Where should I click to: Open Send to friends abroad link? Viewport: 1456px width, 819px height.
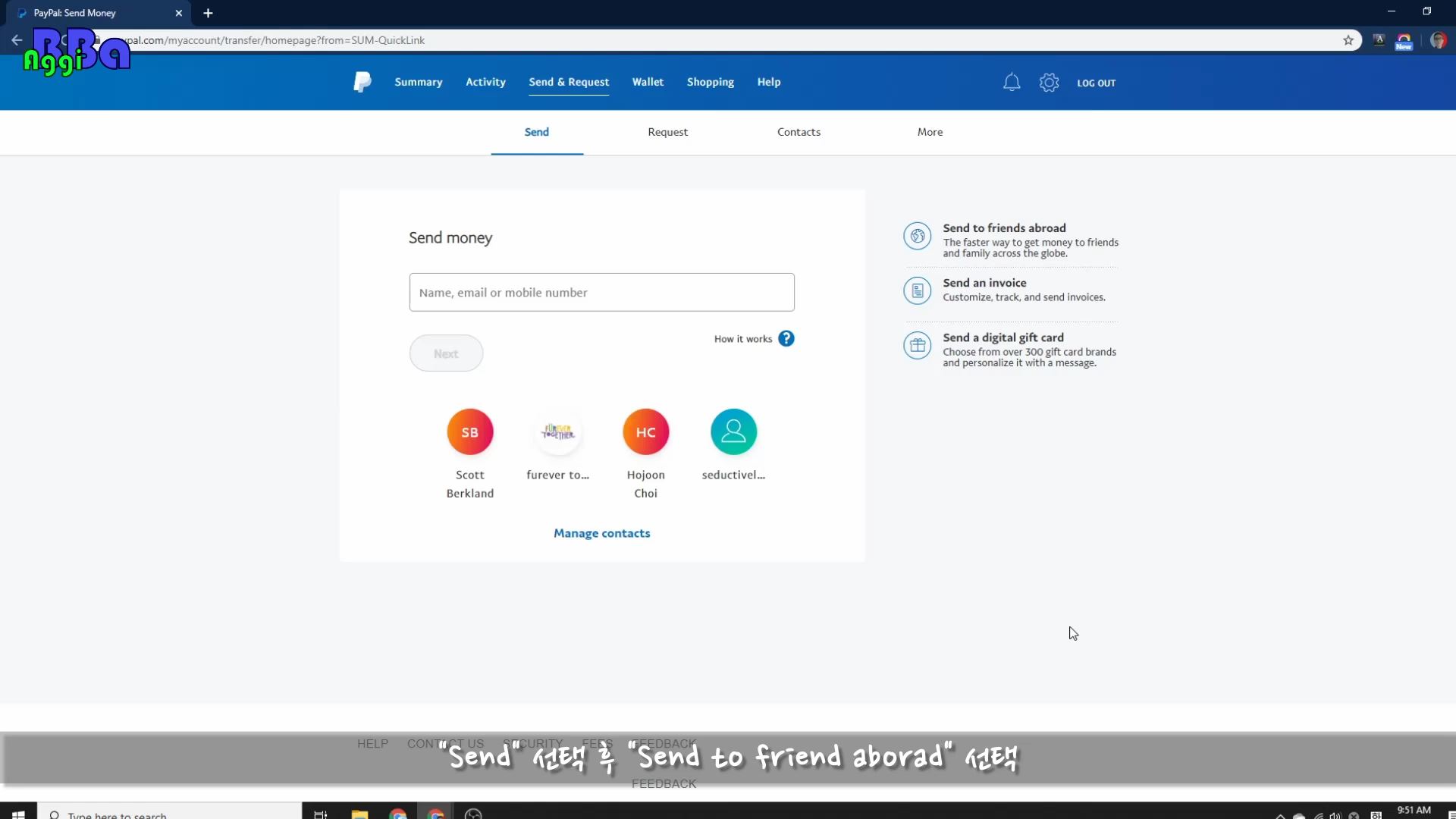coord(1004,227)
